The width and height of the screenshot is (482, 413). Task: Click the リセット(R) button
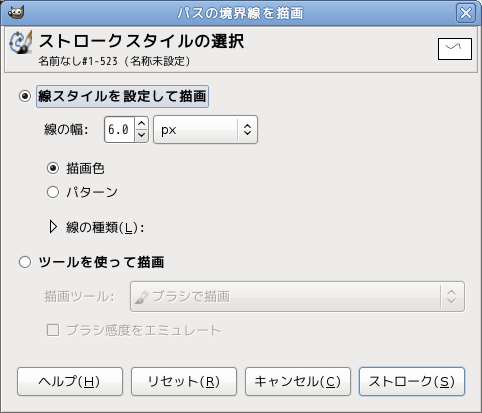click(184, 382)
